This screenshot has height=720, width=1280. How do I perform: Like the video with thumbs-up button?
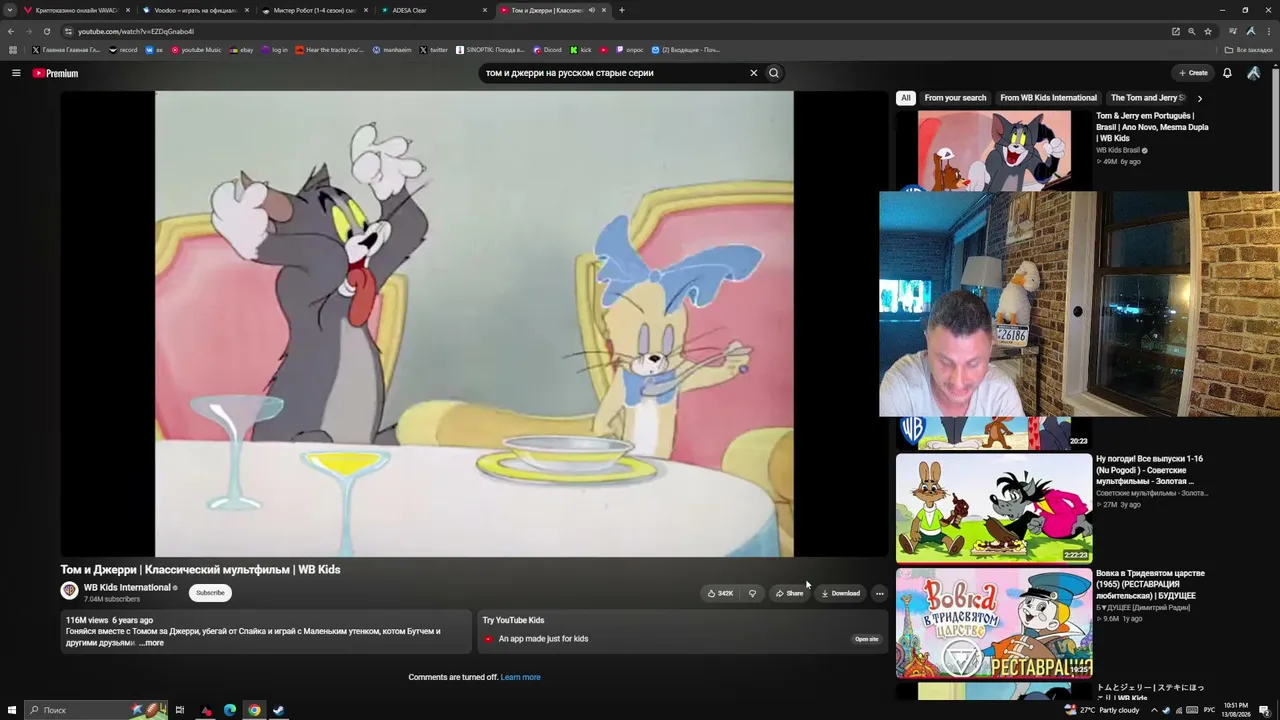[720, 593]
